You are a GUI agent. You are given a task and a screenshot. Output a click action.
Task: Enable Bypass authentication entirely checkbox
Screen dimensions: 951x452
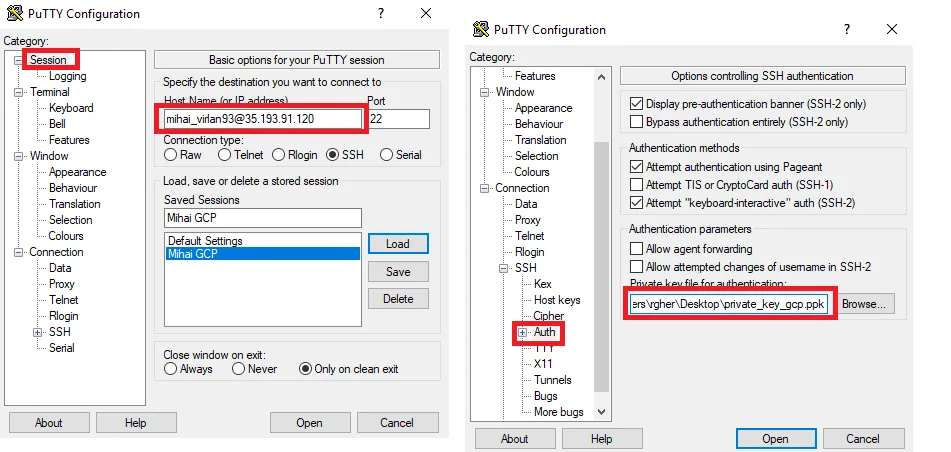click(x=636, y=121)
